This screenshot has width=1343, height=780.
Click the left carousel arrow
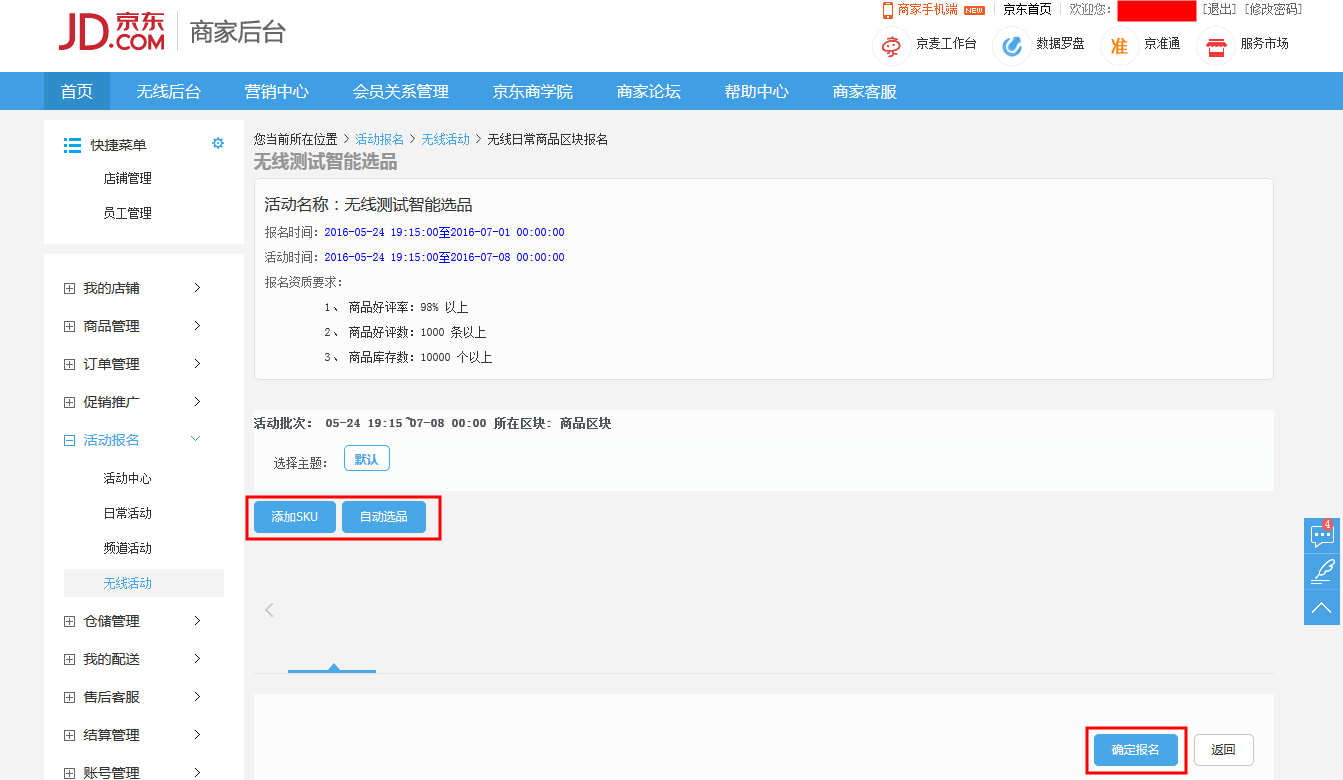[x=269, y=610]
